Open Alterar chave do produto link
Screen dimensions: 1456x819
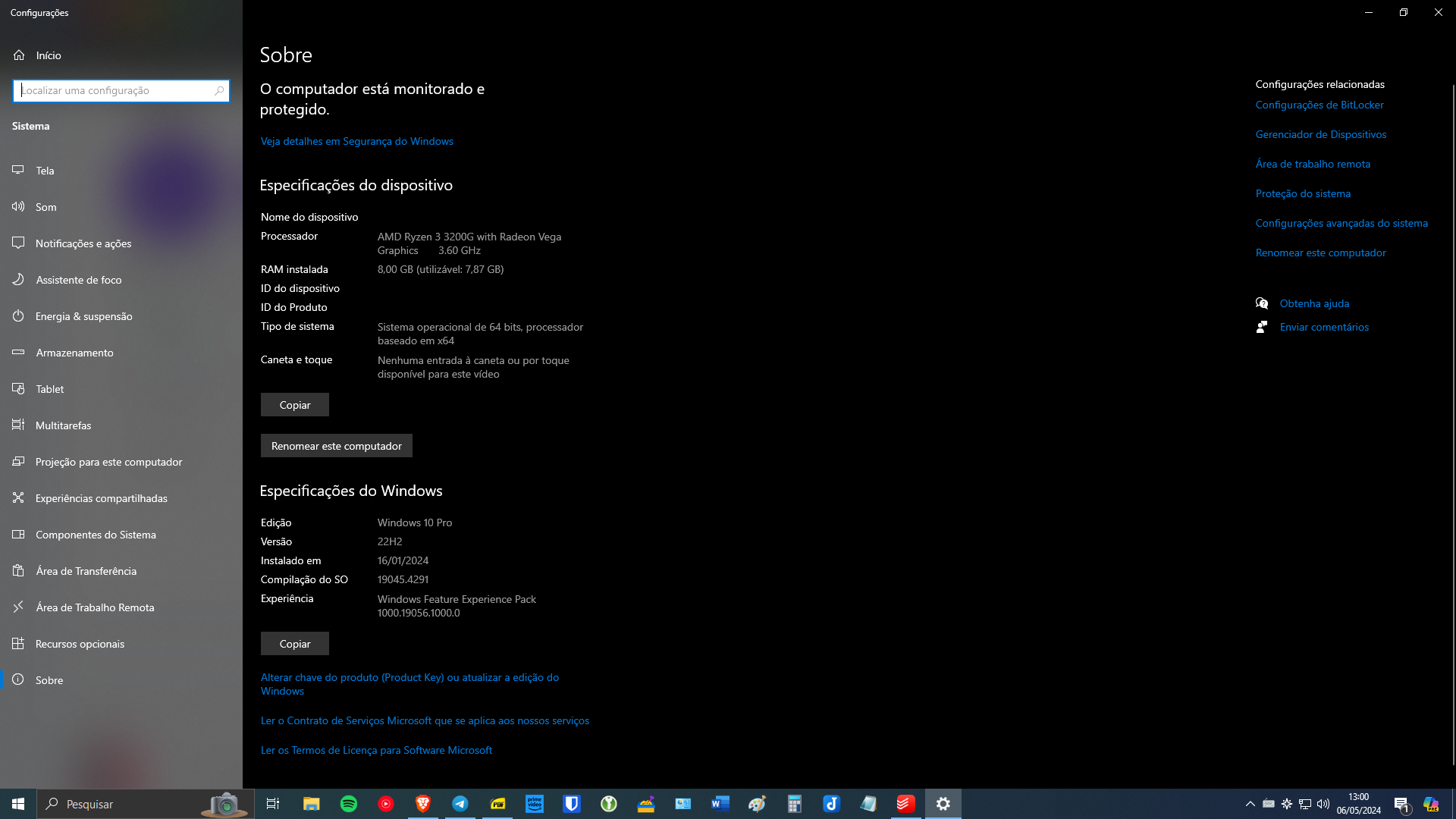[x=409, y=684]
